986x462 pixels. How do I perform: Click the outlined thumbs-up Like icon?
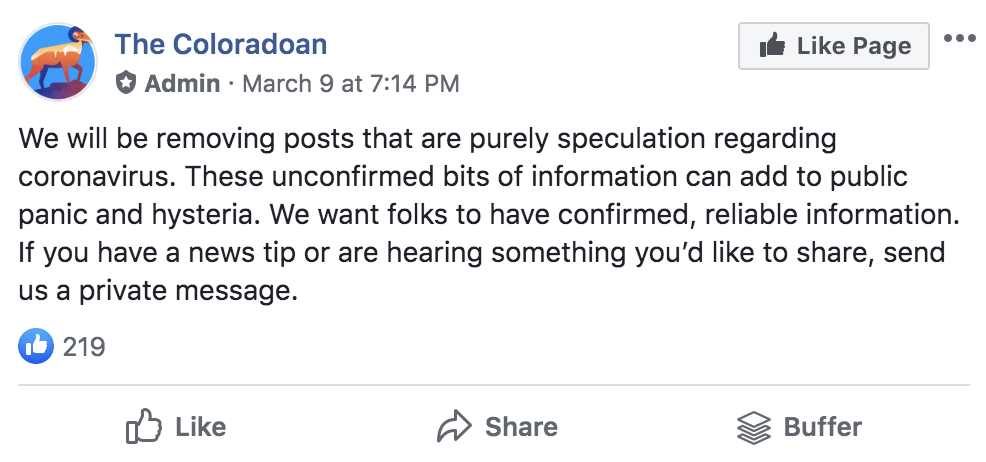coord(144,427)
